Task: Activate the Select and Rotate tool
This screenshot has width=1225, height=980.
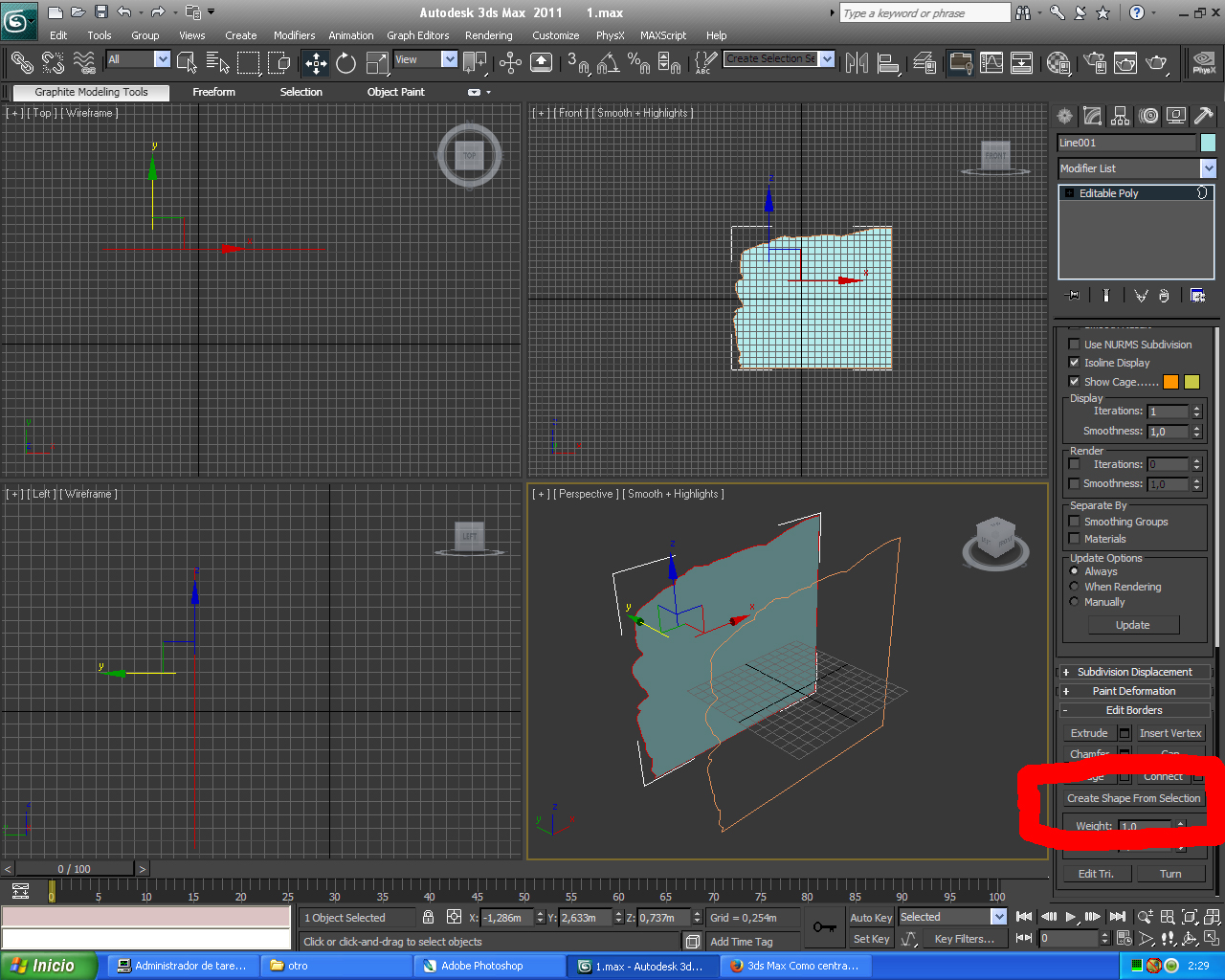Action: point(346,63)
